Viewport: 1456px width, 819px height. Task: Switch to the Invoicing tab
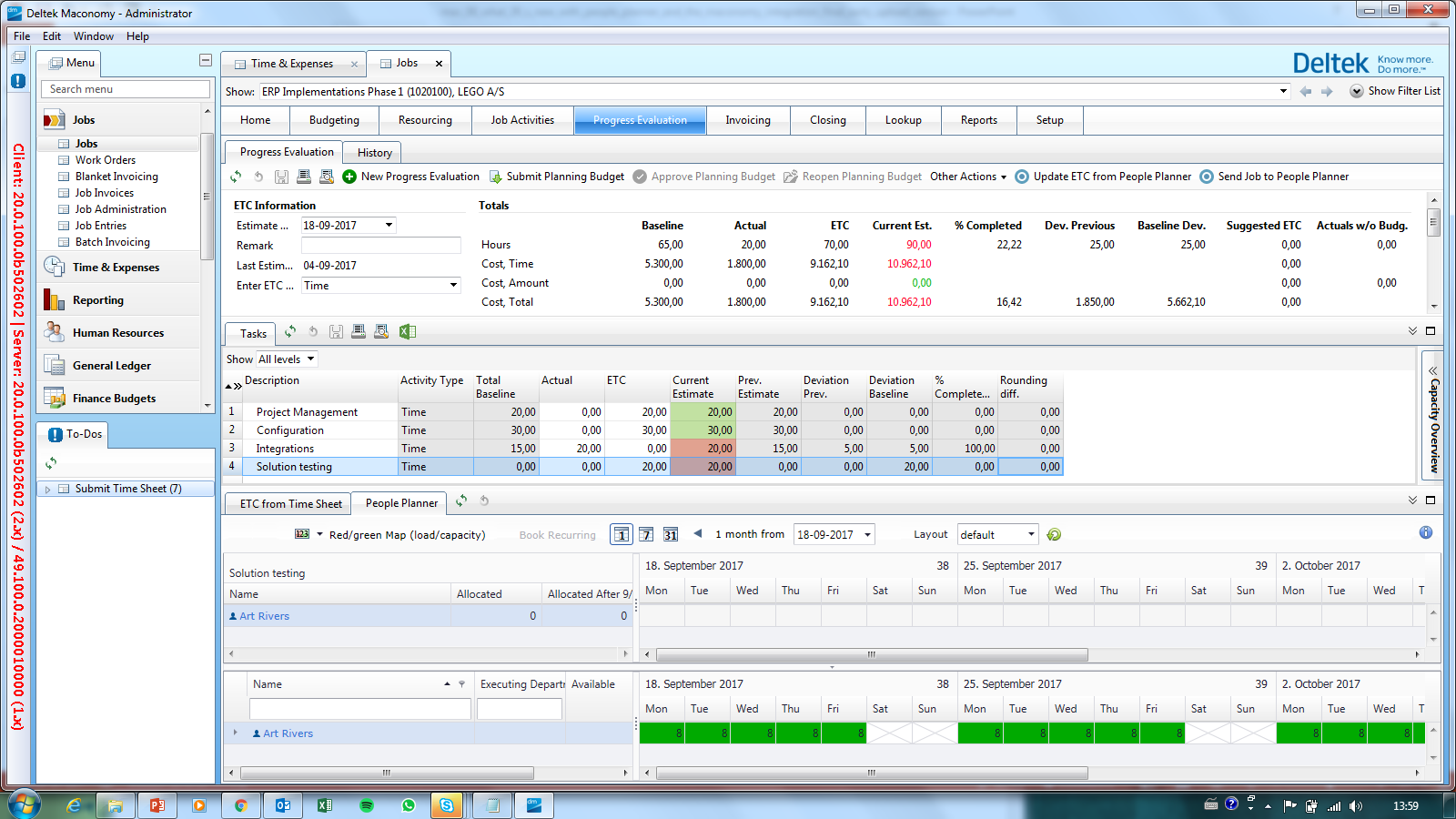pos(747,120)
